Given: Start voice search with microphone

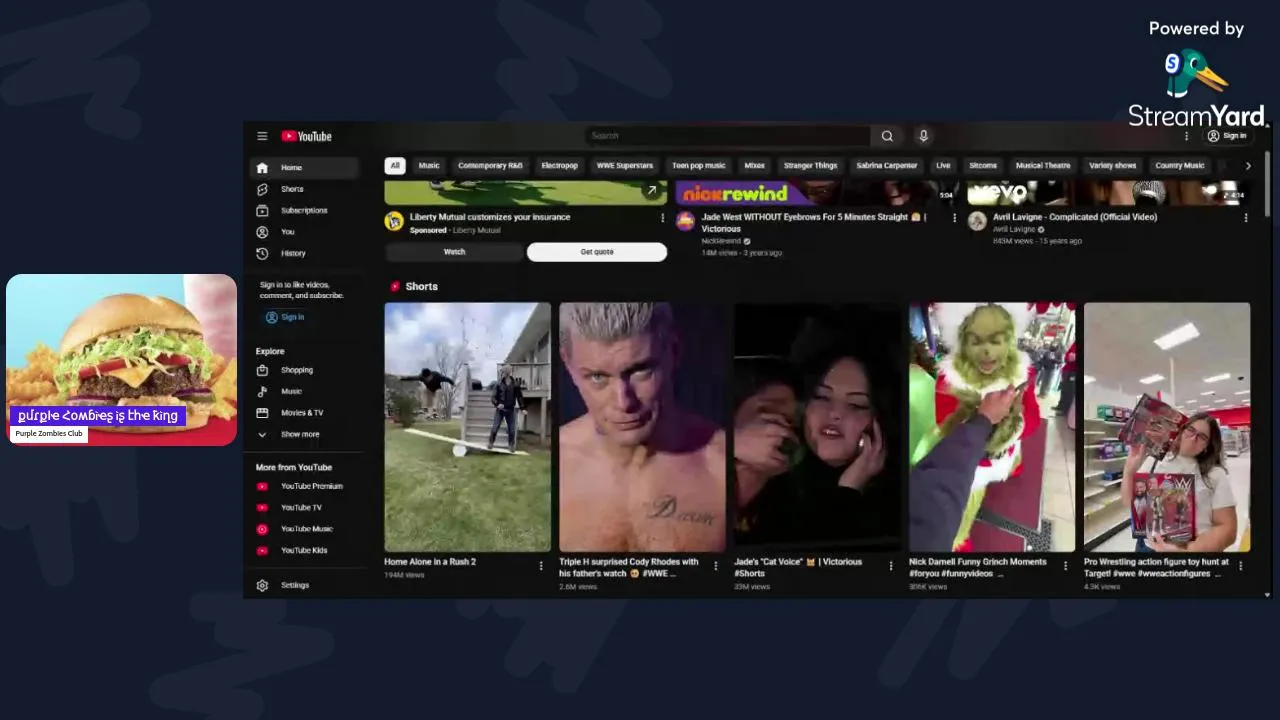Looking at the screenshot, I should pyautogui.click(x=923, y=136).
